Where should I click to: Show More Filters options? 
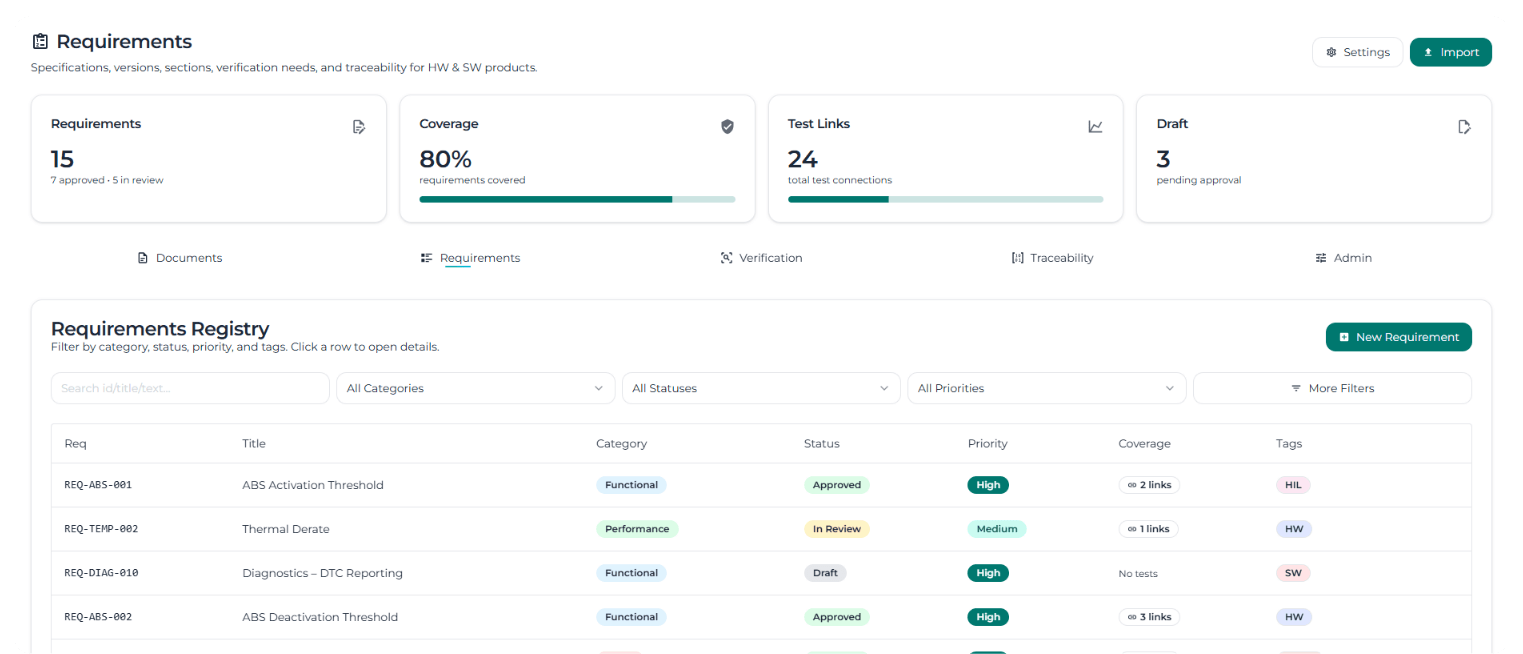[1331, 388]
